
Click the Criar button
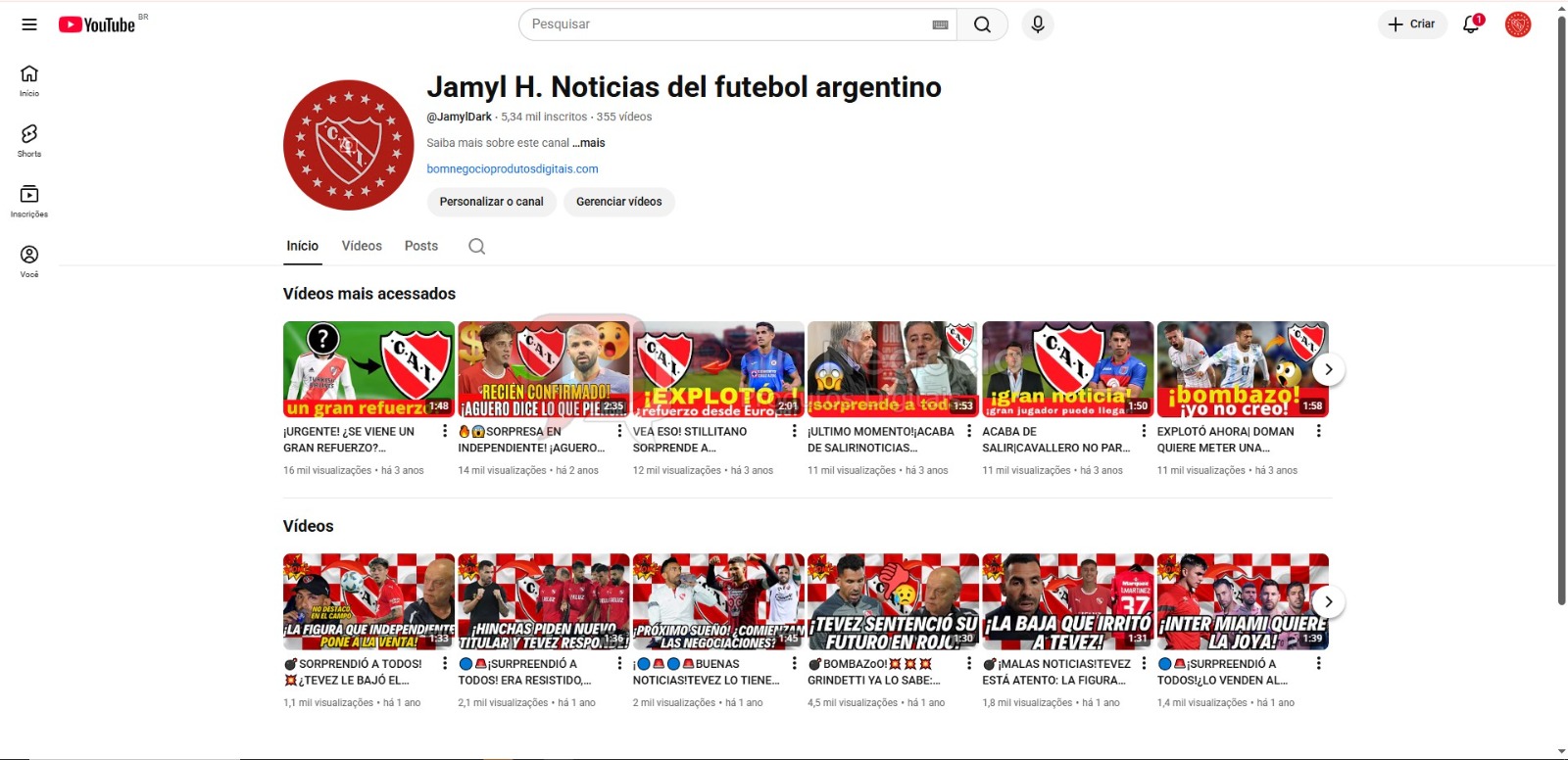pos(1412,24)
